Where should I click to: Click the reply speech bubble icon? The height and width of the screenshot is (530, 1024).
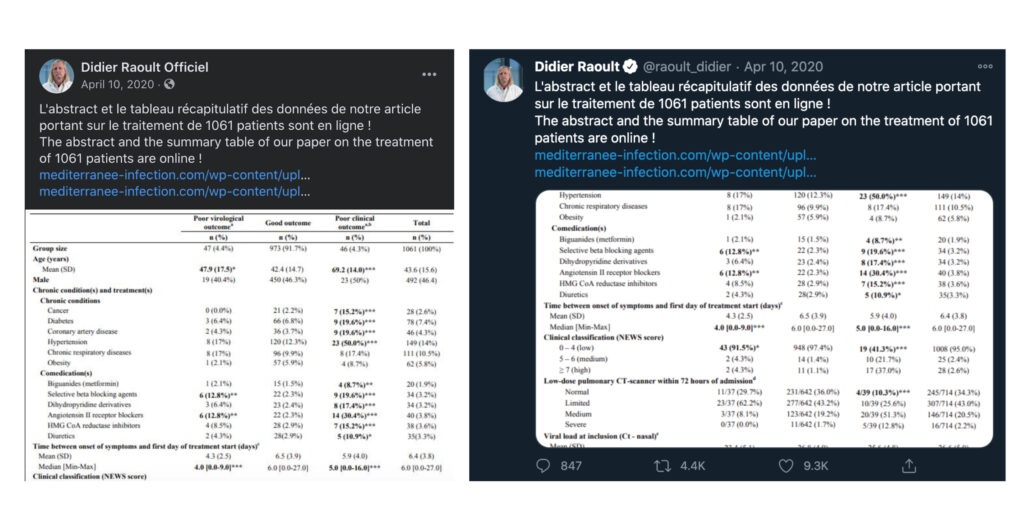[543, 466]
